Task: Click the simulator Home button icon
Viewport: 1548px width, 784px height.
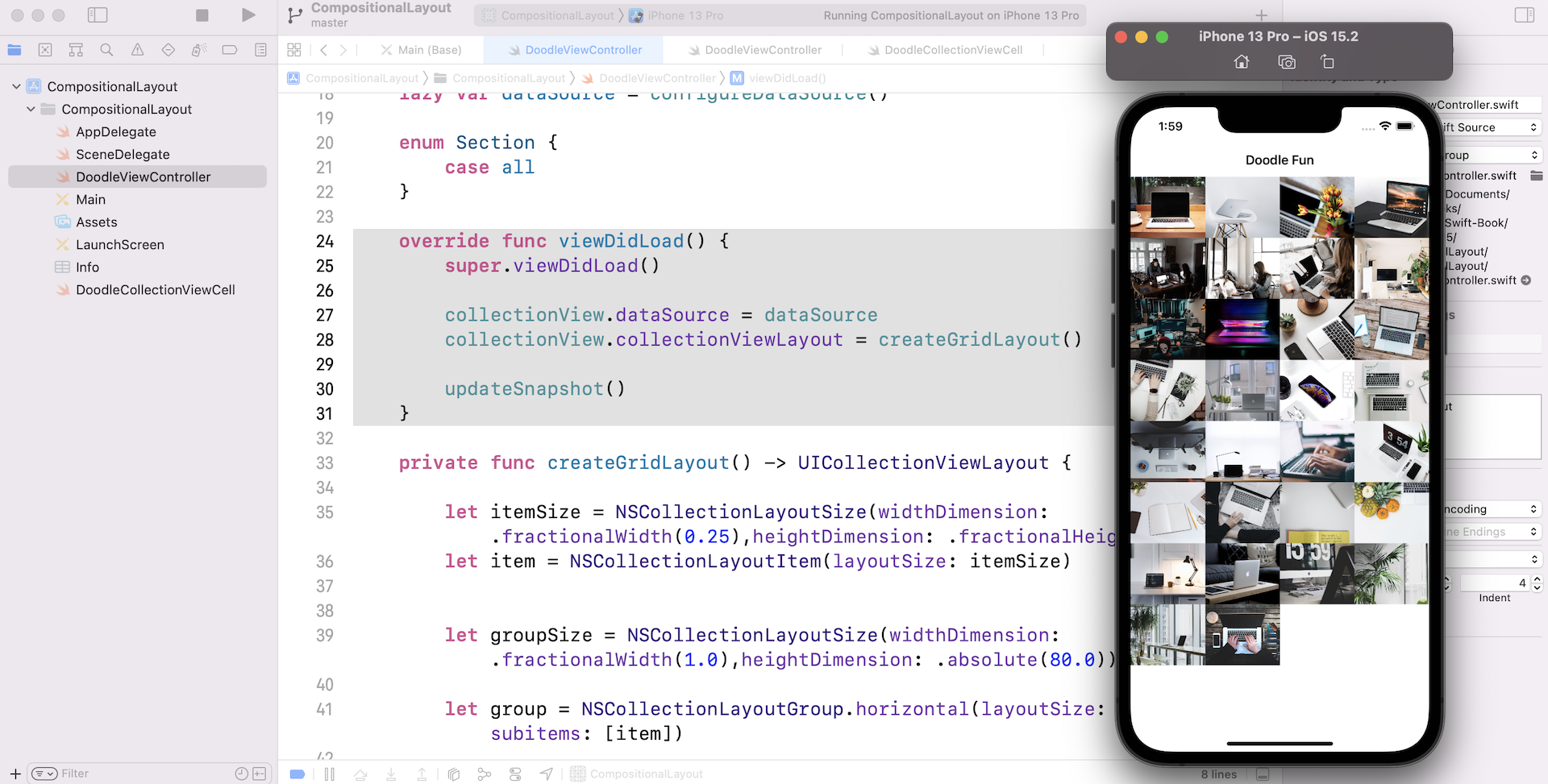Action: pos(1242,62)
